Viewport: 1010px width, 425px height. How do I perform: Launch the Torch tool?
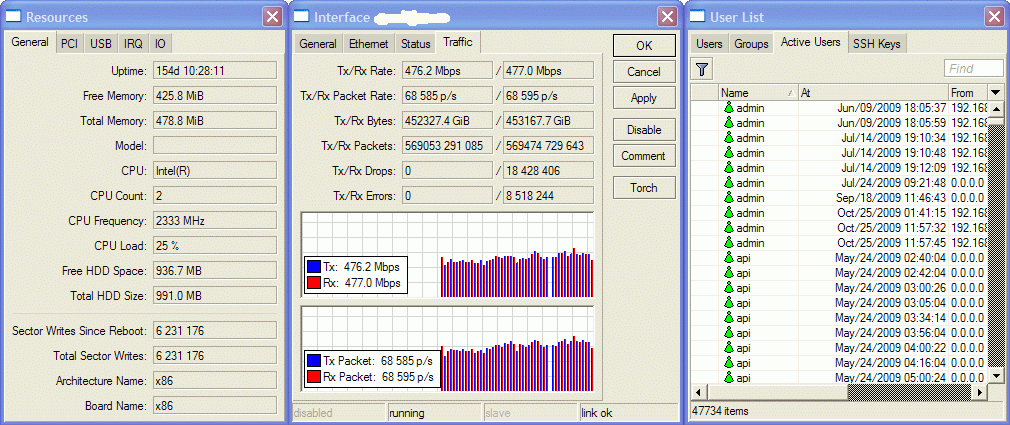(644, 188)
